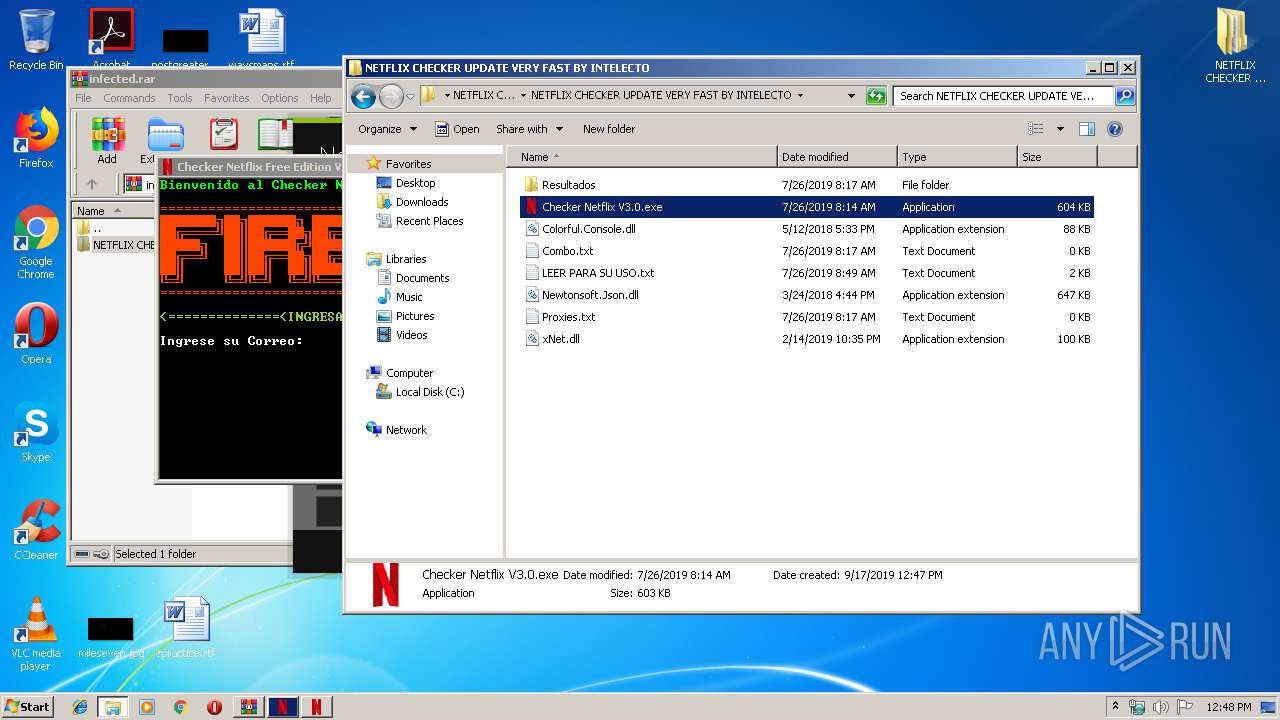Screen dimensions: 1280x720
Task: Launch VLC media player shortcut
Action: coord(36,634)
